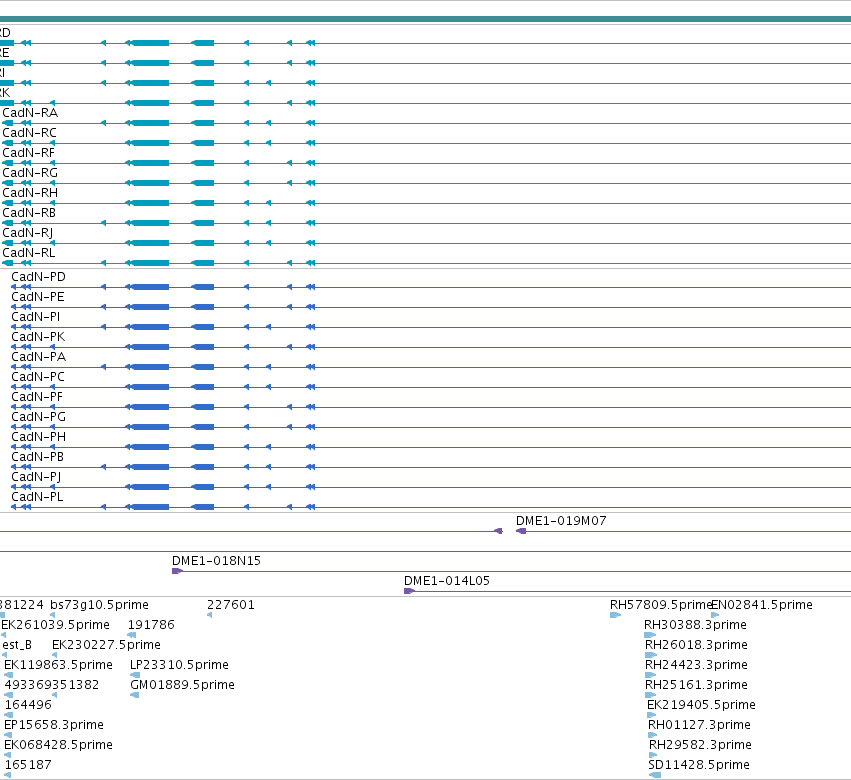
Task: Click the large exon on CadN-PD track
Action: [x=150, y=287]
